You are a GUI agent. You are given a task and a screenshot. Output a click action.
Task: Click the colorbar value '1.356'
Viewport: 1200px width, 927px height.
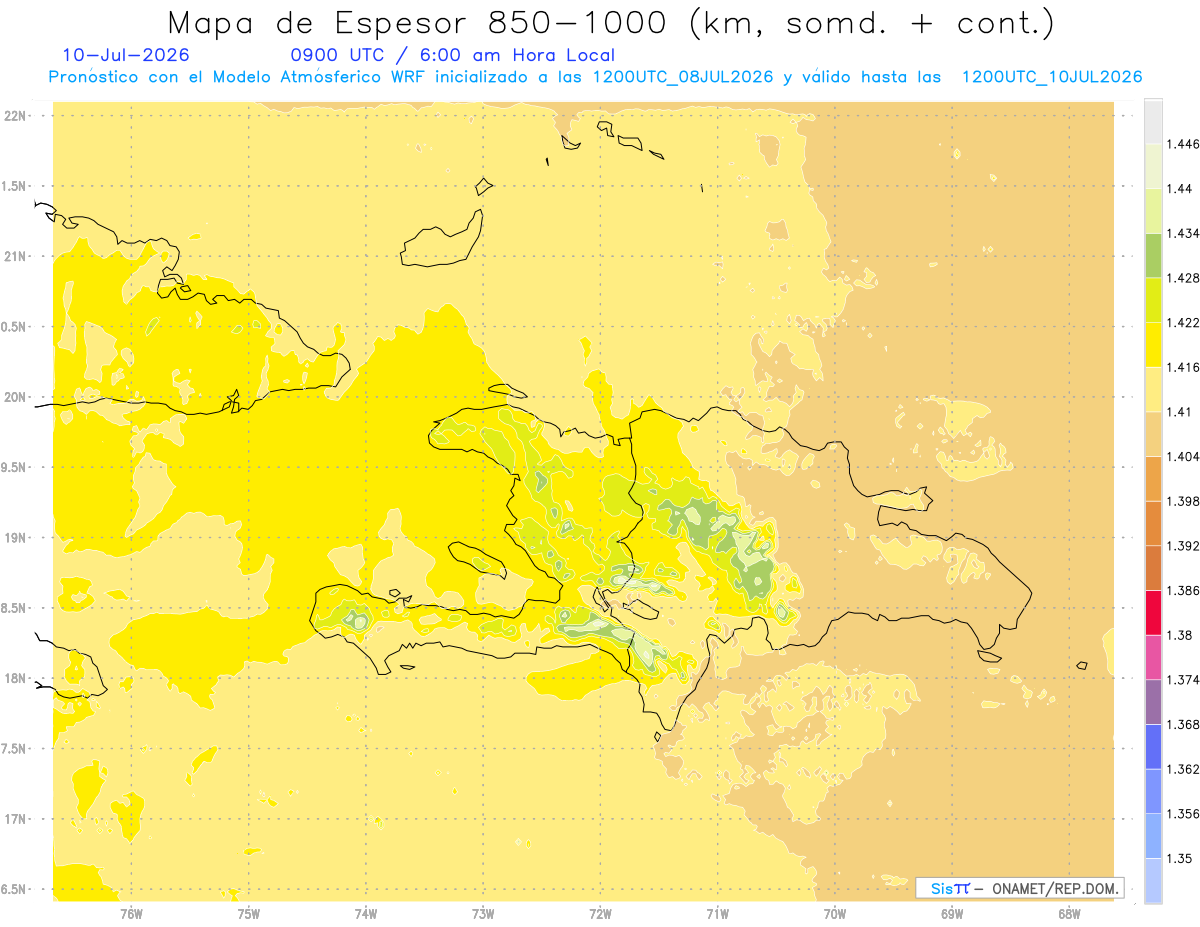[1183, 814]
